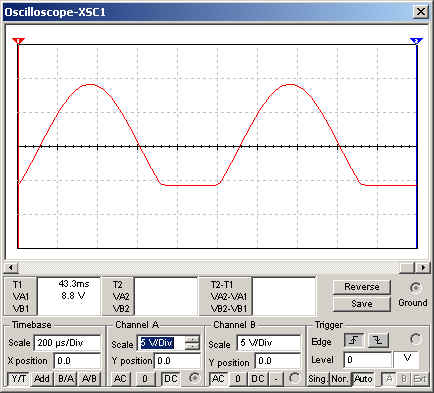This screenshot has width=434, height=393.
Task: Set Channel A coupling to AC
Action: point(120,379)
